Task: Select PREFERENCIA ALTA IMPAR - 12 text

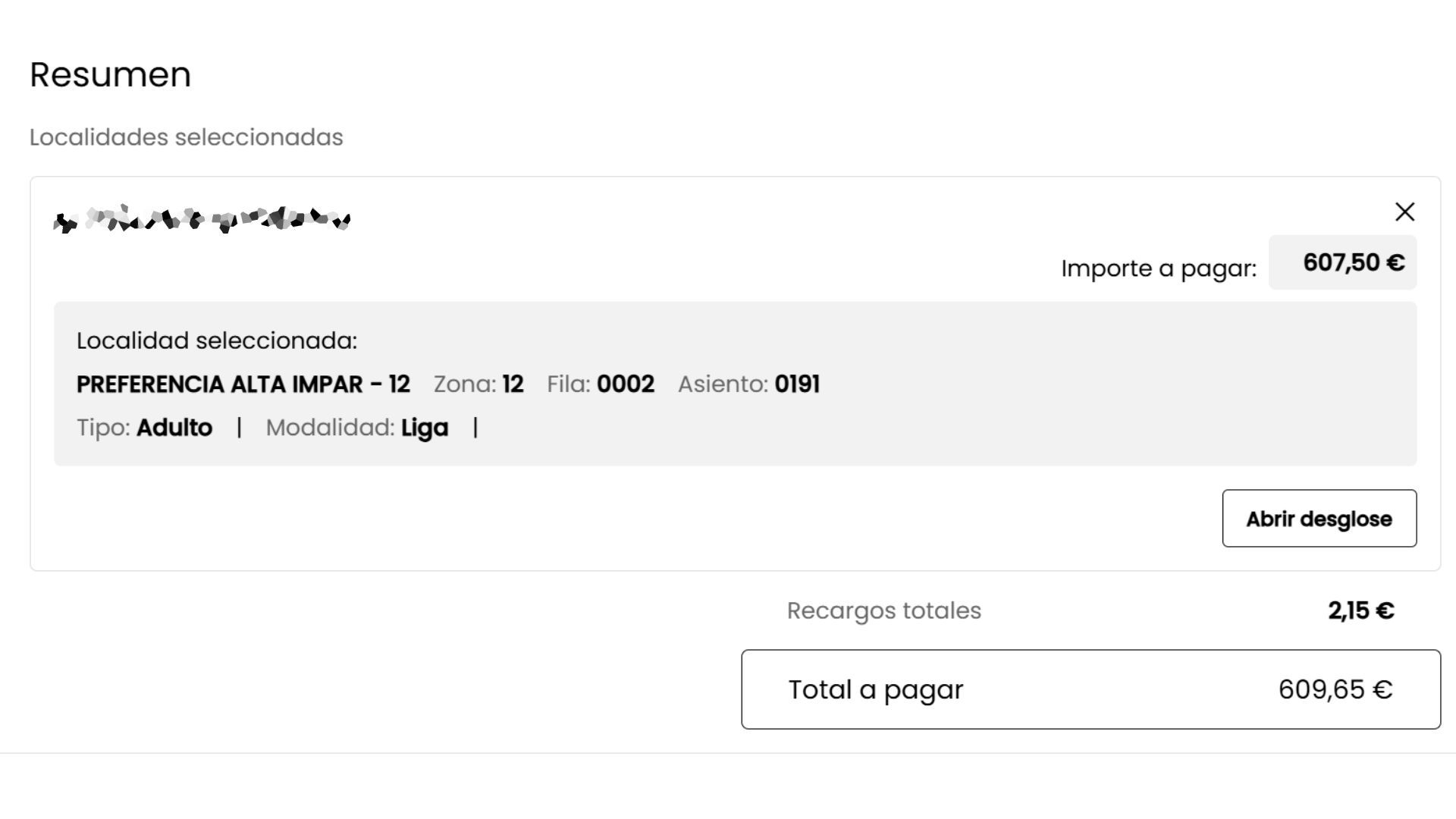Action: (x=243, y=384)
